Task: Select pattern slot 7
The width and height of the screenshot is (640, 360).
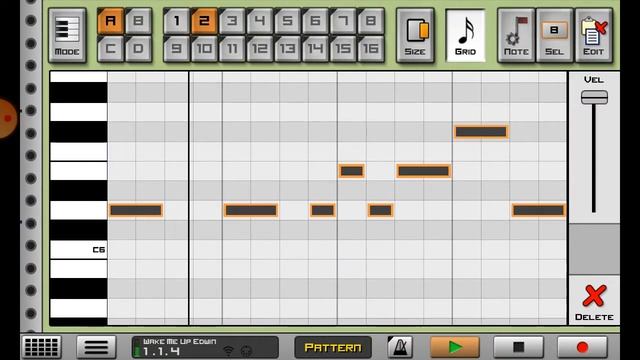Action: tap(343, 21)
